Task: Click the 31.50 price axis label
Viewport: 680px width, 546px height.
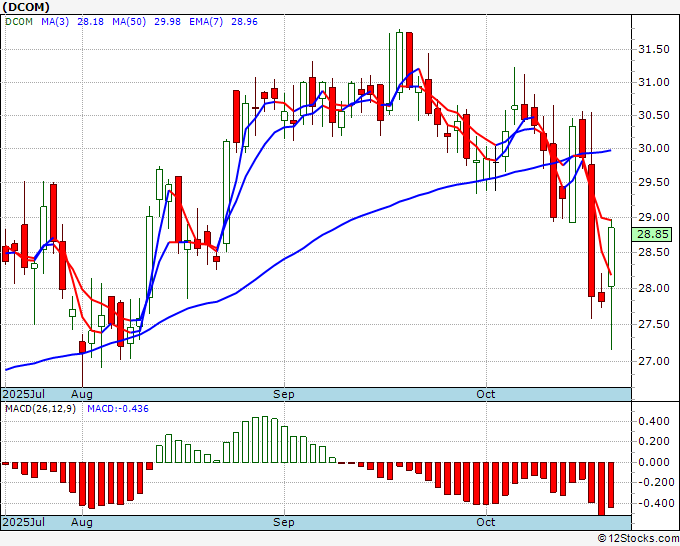Action: (654, 49)
